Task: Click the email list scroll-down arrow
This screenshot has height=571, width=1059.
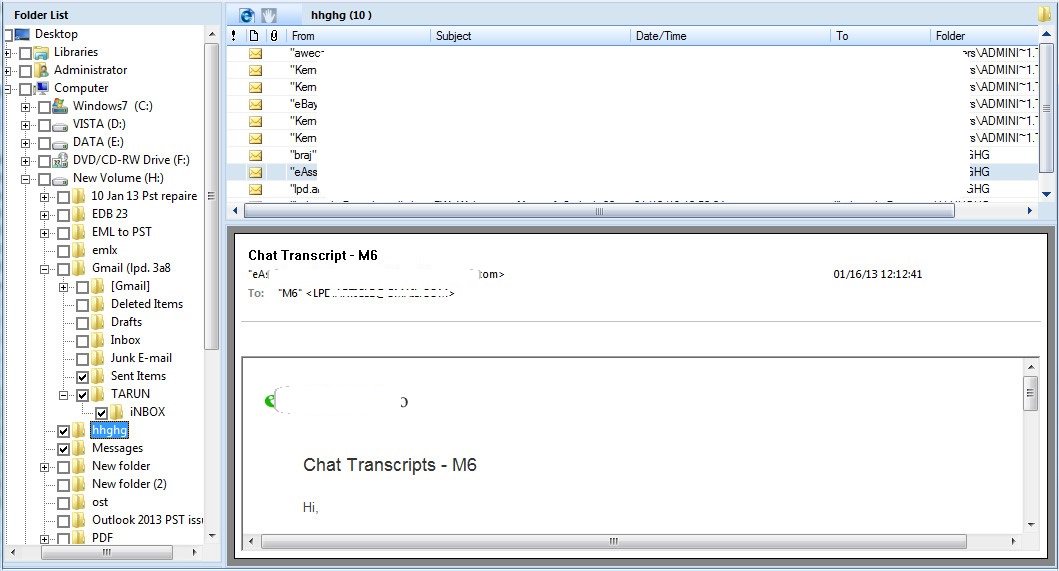Action: coord(1046,195)
